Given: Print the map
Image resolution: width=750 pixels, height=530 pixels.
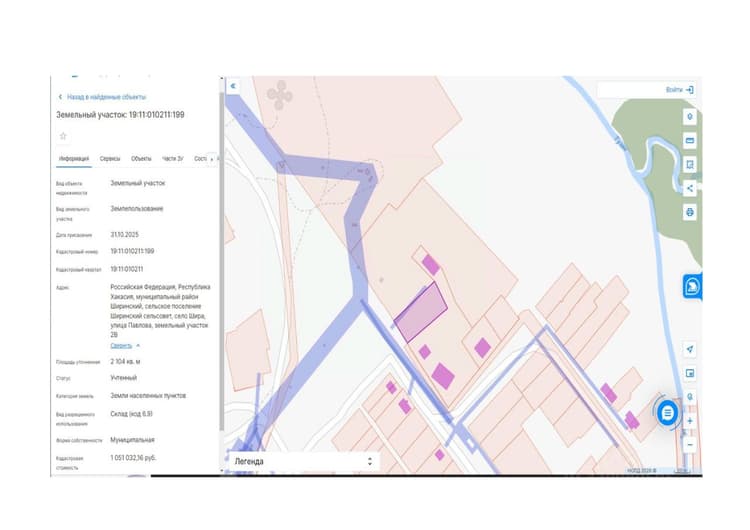Looking at the screenshot, I should point(690,212).
